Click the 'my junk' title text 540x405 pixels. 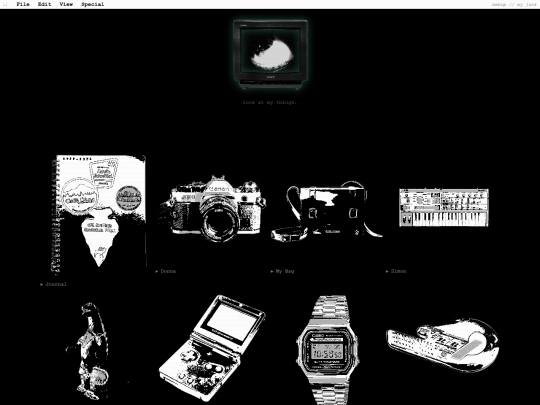click(x=527, y=4)
